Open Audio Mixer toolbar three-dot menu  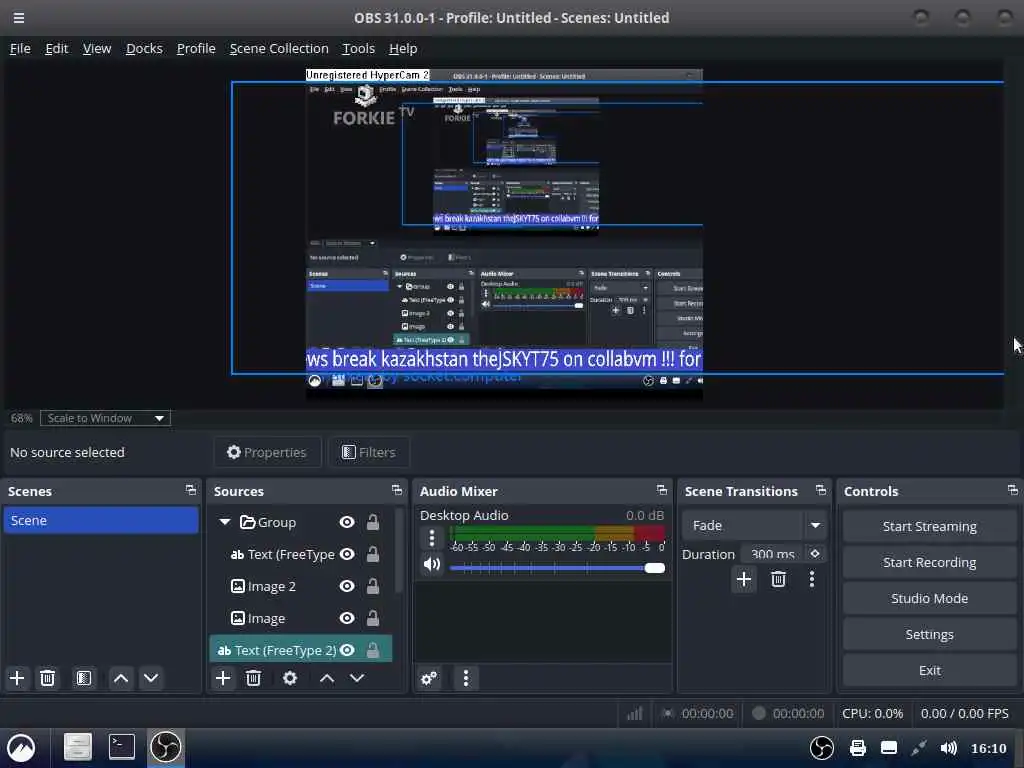tap(466, 678)
